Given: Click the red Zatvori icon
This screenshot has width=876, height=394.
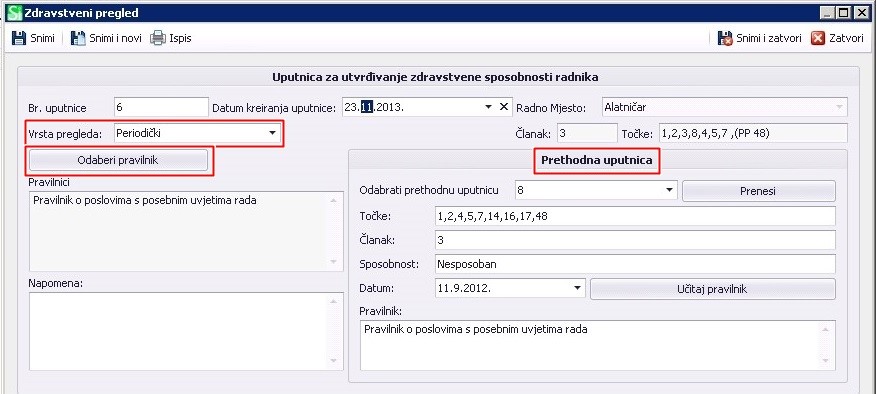Looking at the screenshot, I should [818, 38].
